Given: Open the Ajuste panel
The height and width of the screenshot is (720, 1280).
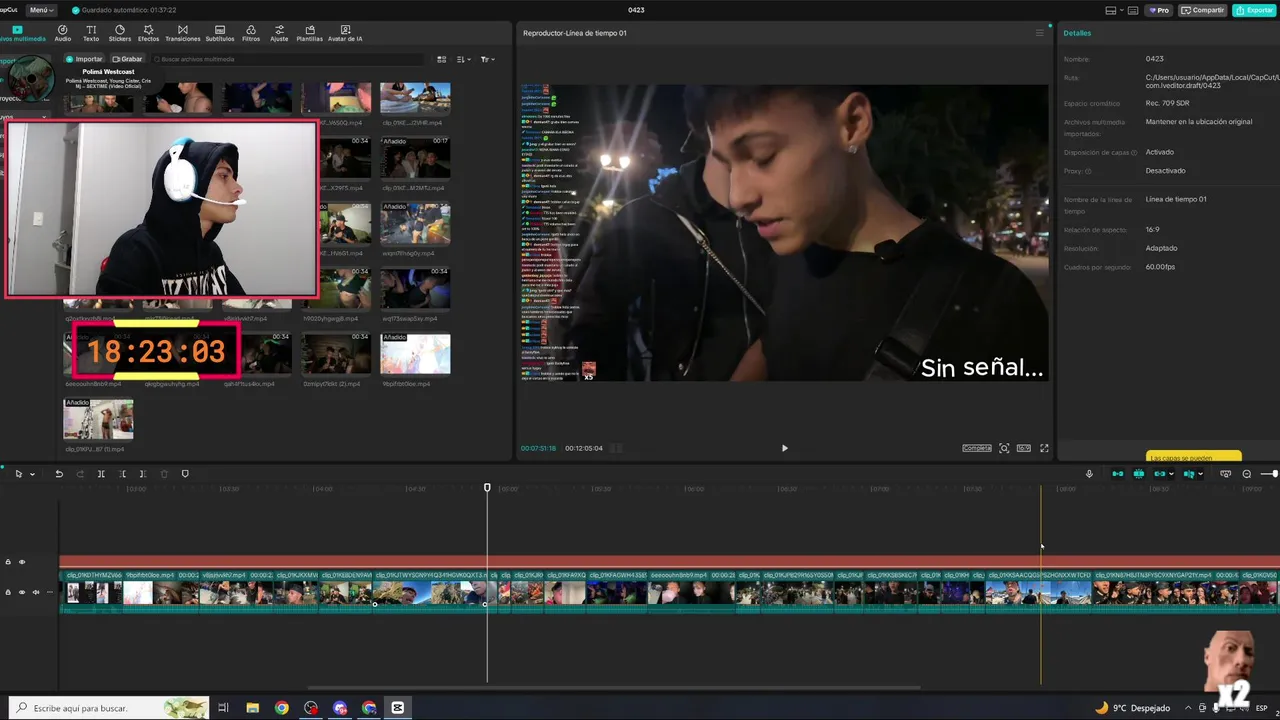Looking at the screenshot, I should click(x=279, y=33).
